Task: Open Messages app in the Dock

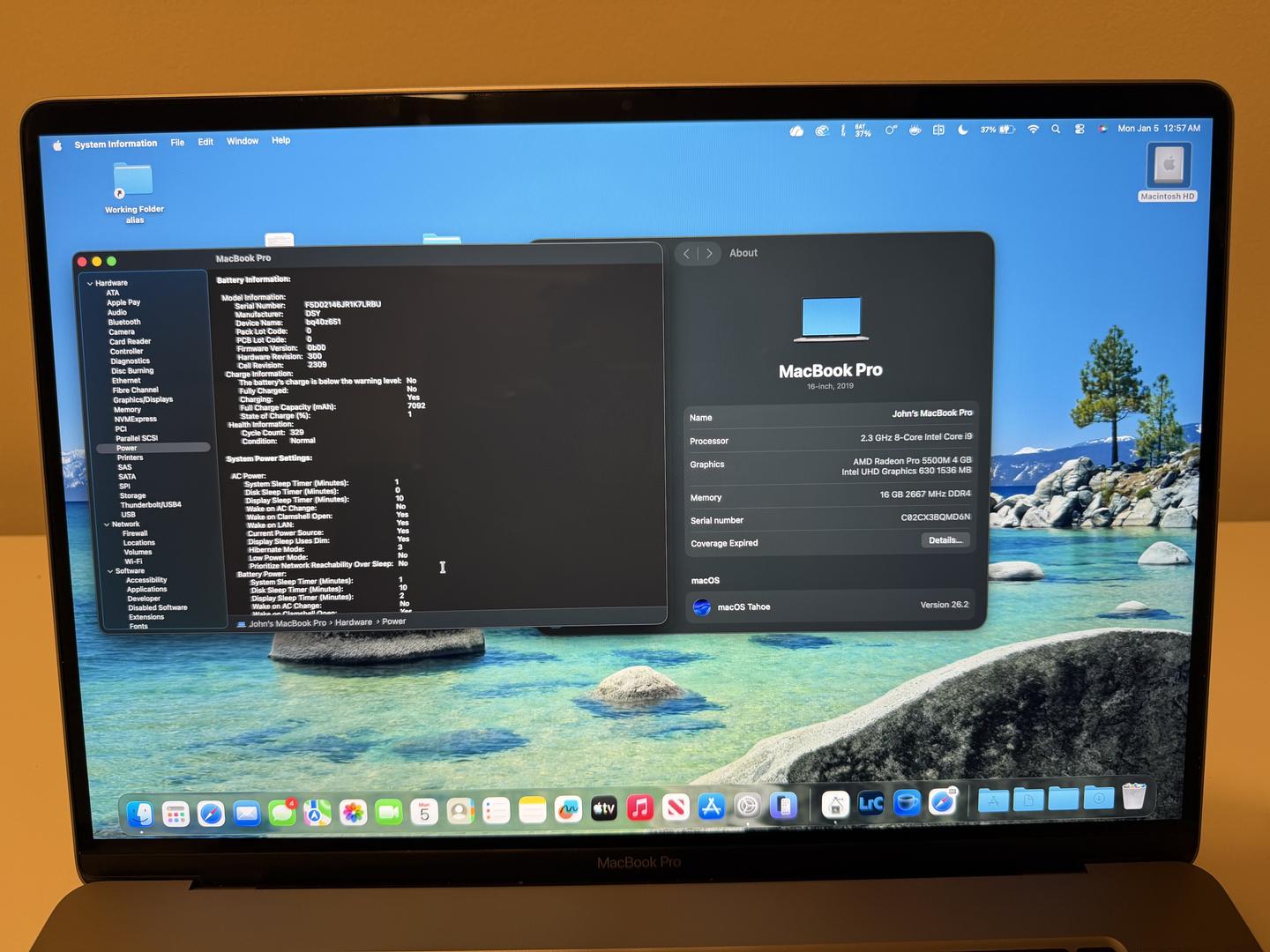Action: click(282, 813)
